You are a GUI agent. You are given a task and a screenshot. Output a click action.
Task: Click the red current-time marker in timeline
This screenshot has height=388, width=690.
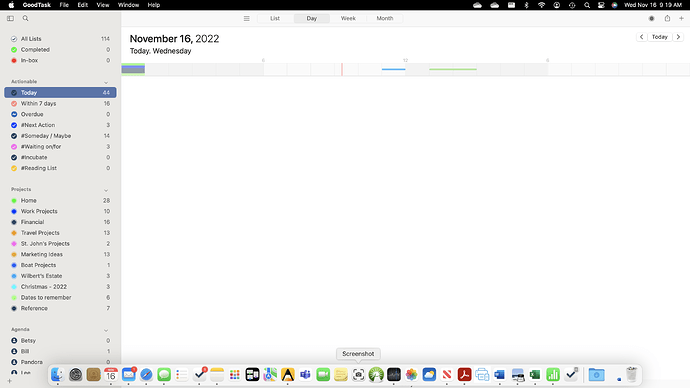[x=342, y=70]
